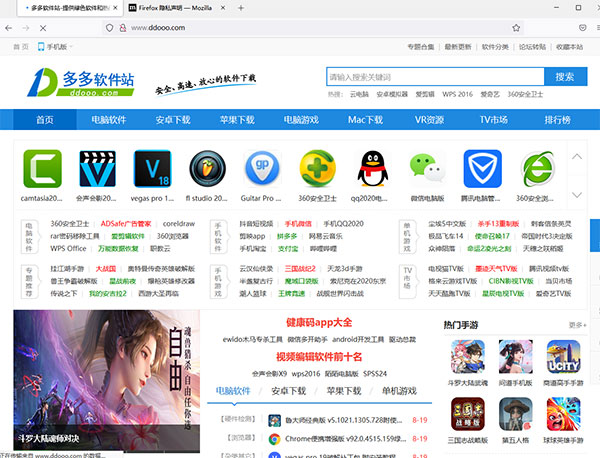Open the 更多 link beside 热门手游
600x458 pixels.
(577, 325)
